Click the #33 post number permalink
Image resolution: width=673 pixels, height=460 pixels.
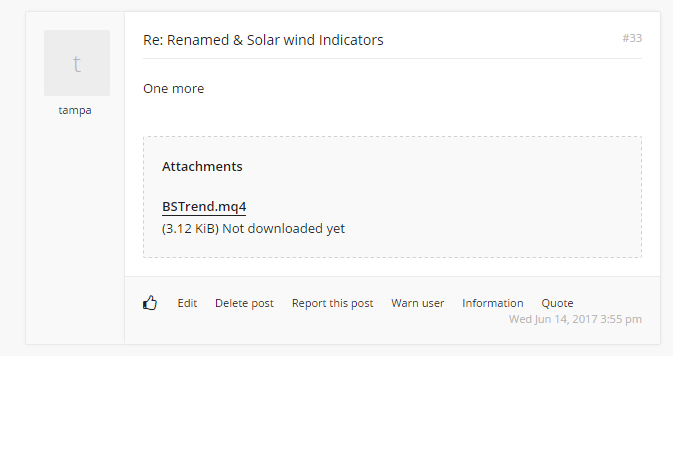point(632,38)
